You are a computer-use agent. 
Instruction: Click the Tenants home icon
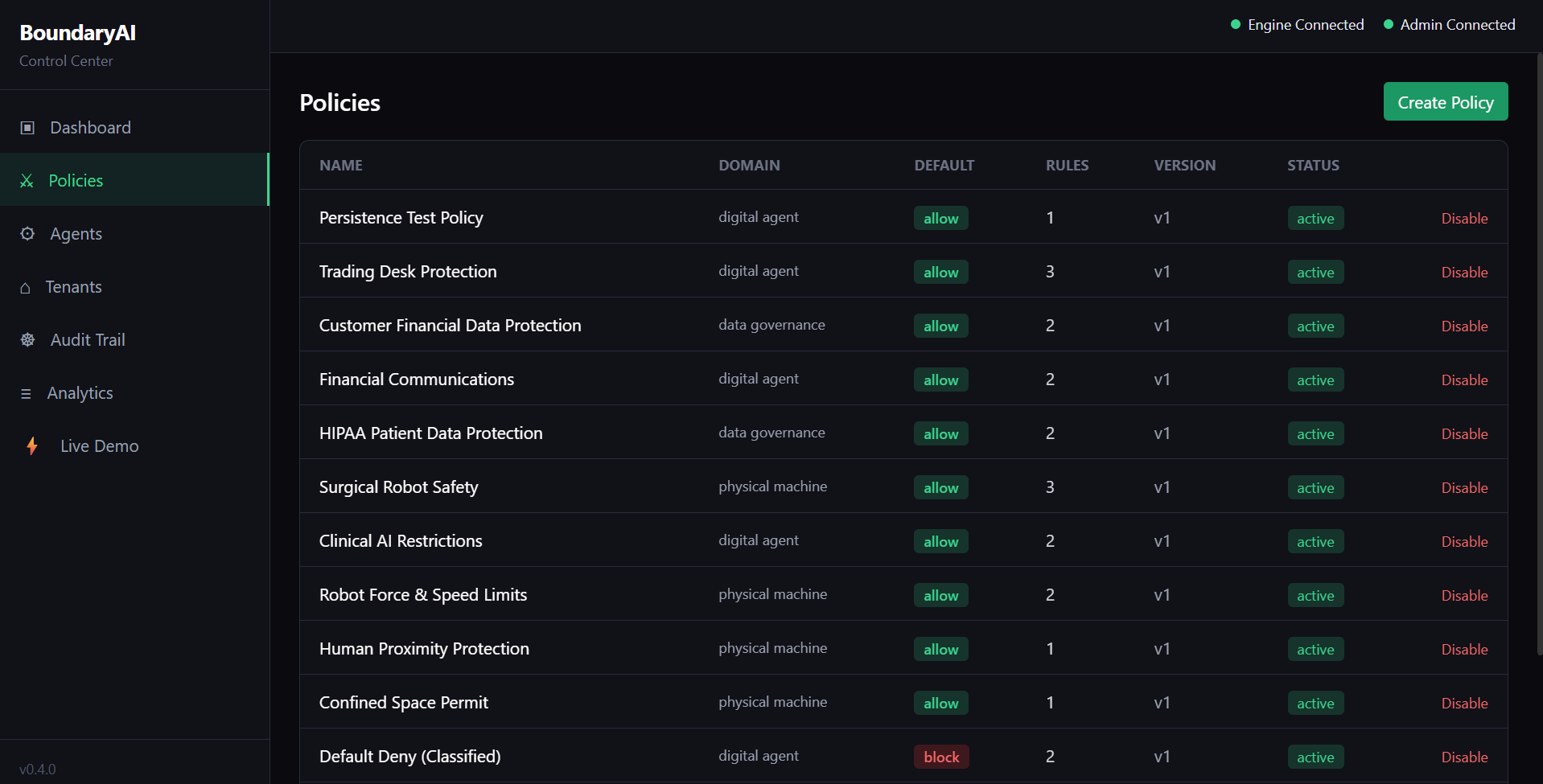point(25,288)
